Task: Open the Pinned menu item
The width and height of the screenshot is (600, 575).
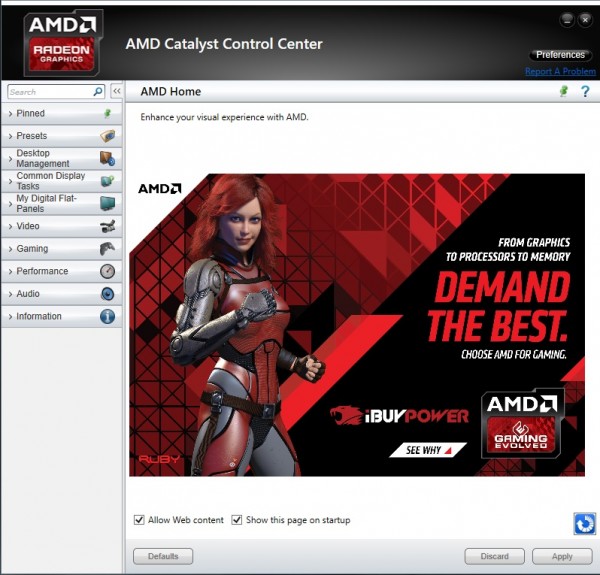Action: (62, 113)
